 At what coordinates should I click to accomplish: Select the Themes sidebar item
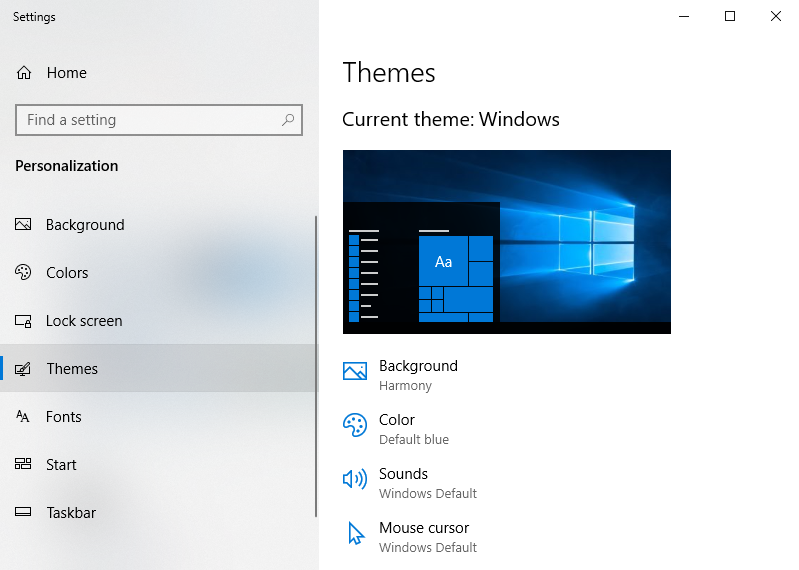tap(158, 369)
